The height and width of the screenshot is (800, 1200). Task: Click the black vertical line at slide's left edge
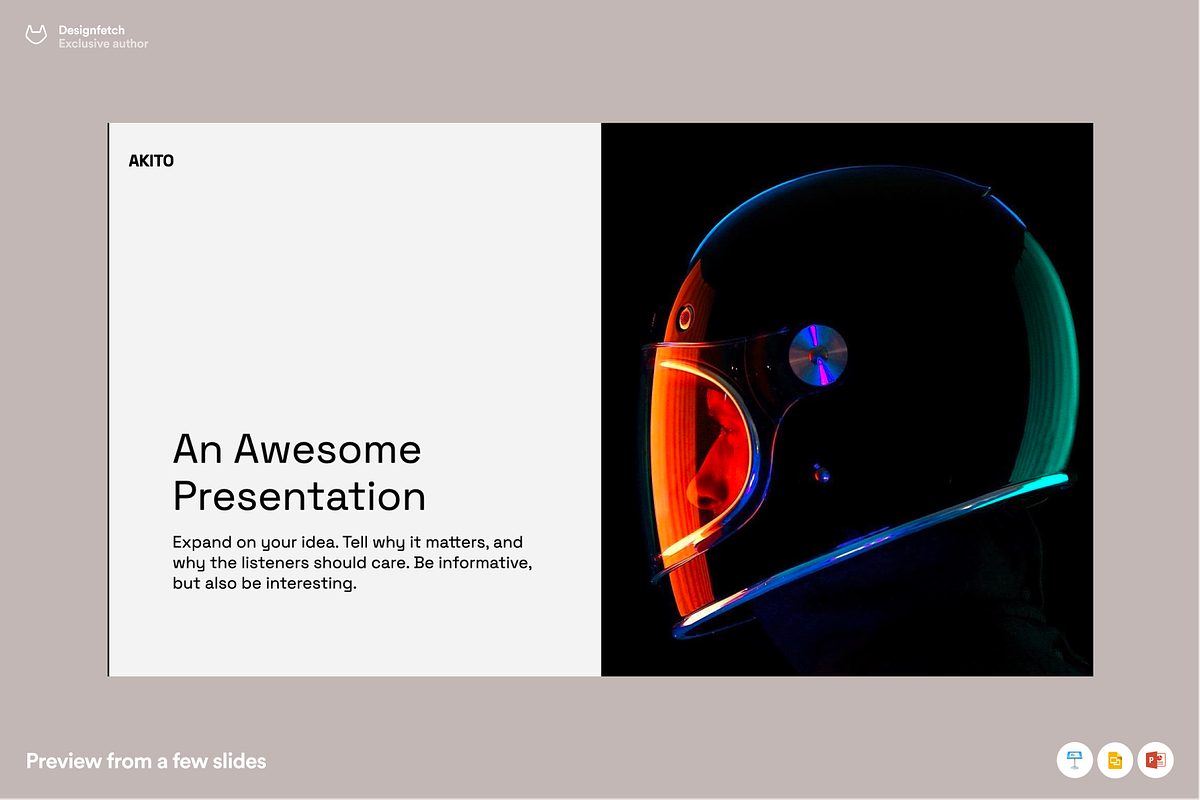click(108, 400)
